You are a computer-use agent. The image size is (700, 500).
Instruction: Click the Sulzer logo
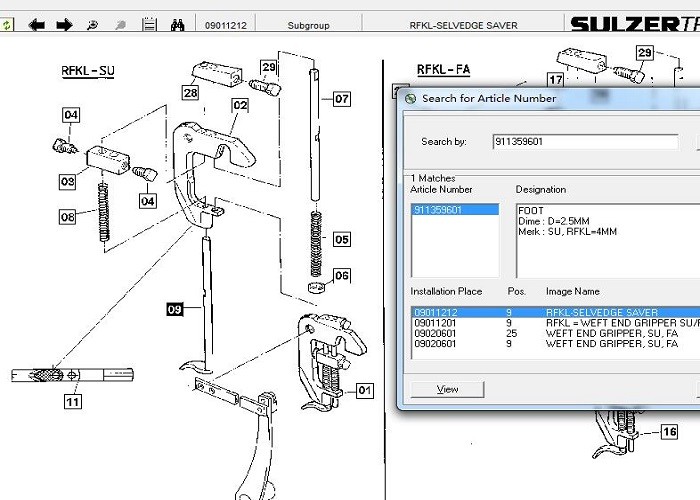[635, 24]
